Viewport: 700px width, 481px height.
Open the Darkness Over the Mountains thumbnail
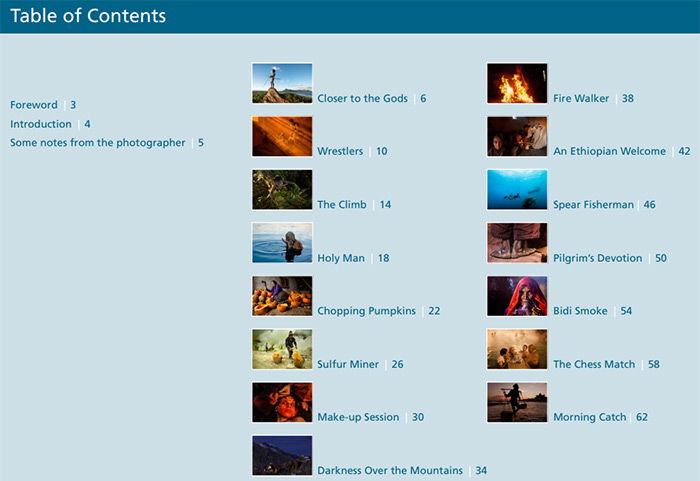(x=282, y=455)
